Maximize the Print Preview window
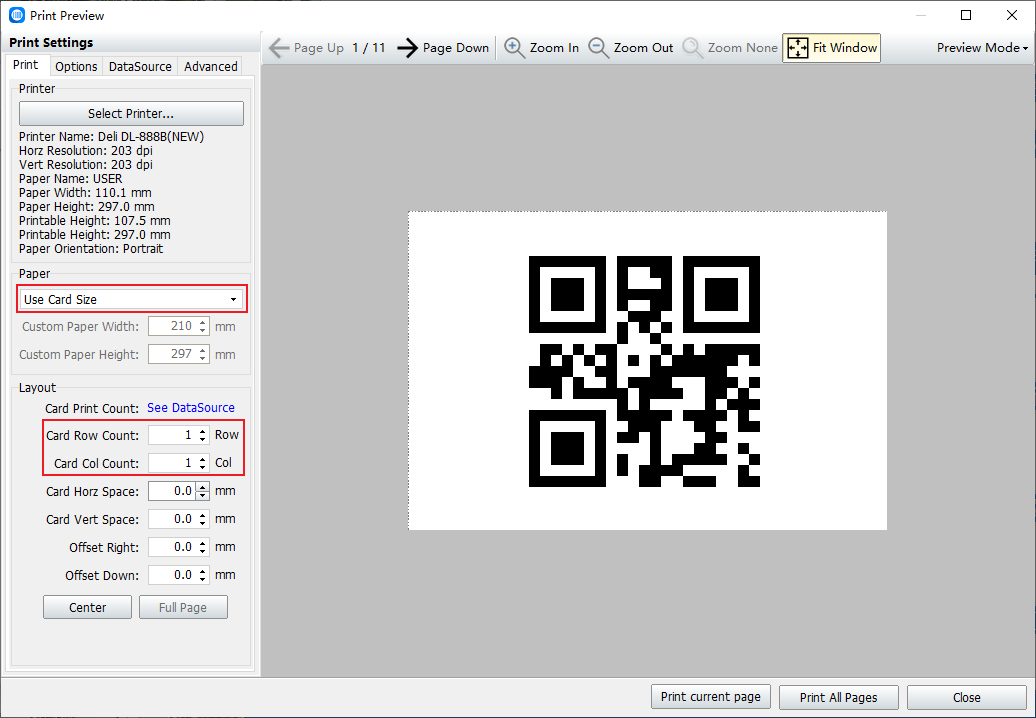Viewport: 1036px width, 718px height. (966, 15)
